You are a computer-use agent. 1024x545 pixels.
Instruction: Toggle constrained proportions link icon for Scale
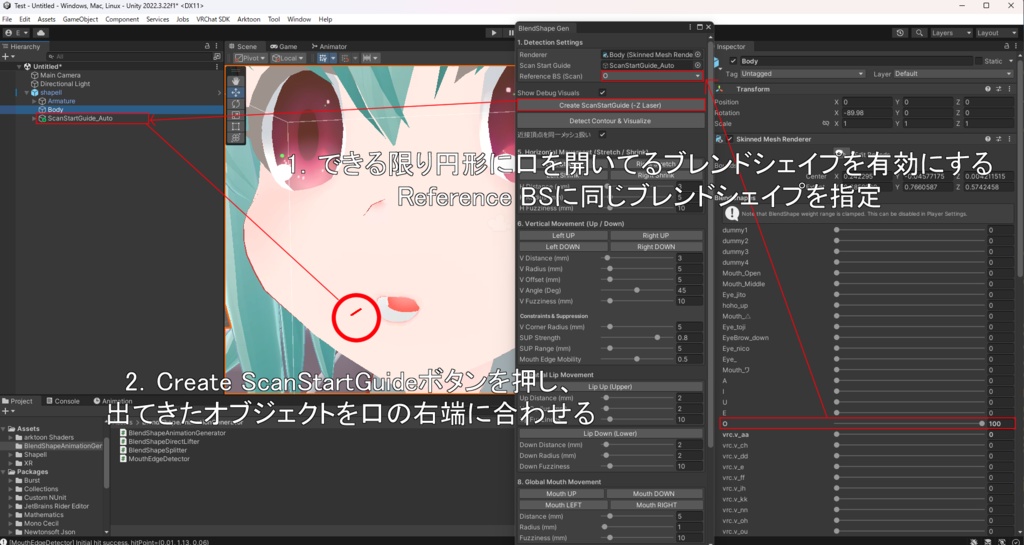click(825, 123)
